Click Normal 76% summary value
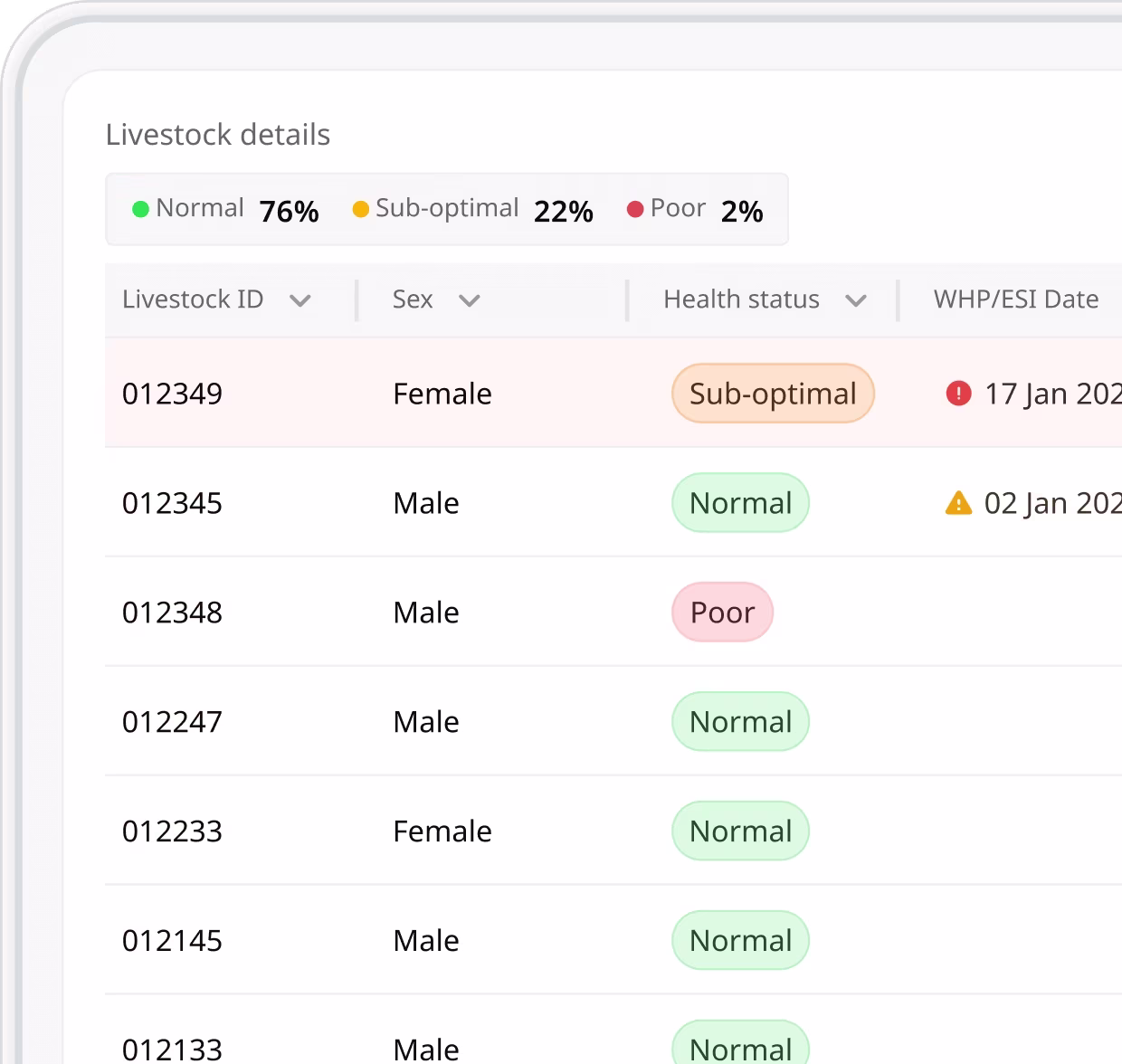Image resolution: width=1122 pixels, height=1064 pixels. tap(289, 212)
